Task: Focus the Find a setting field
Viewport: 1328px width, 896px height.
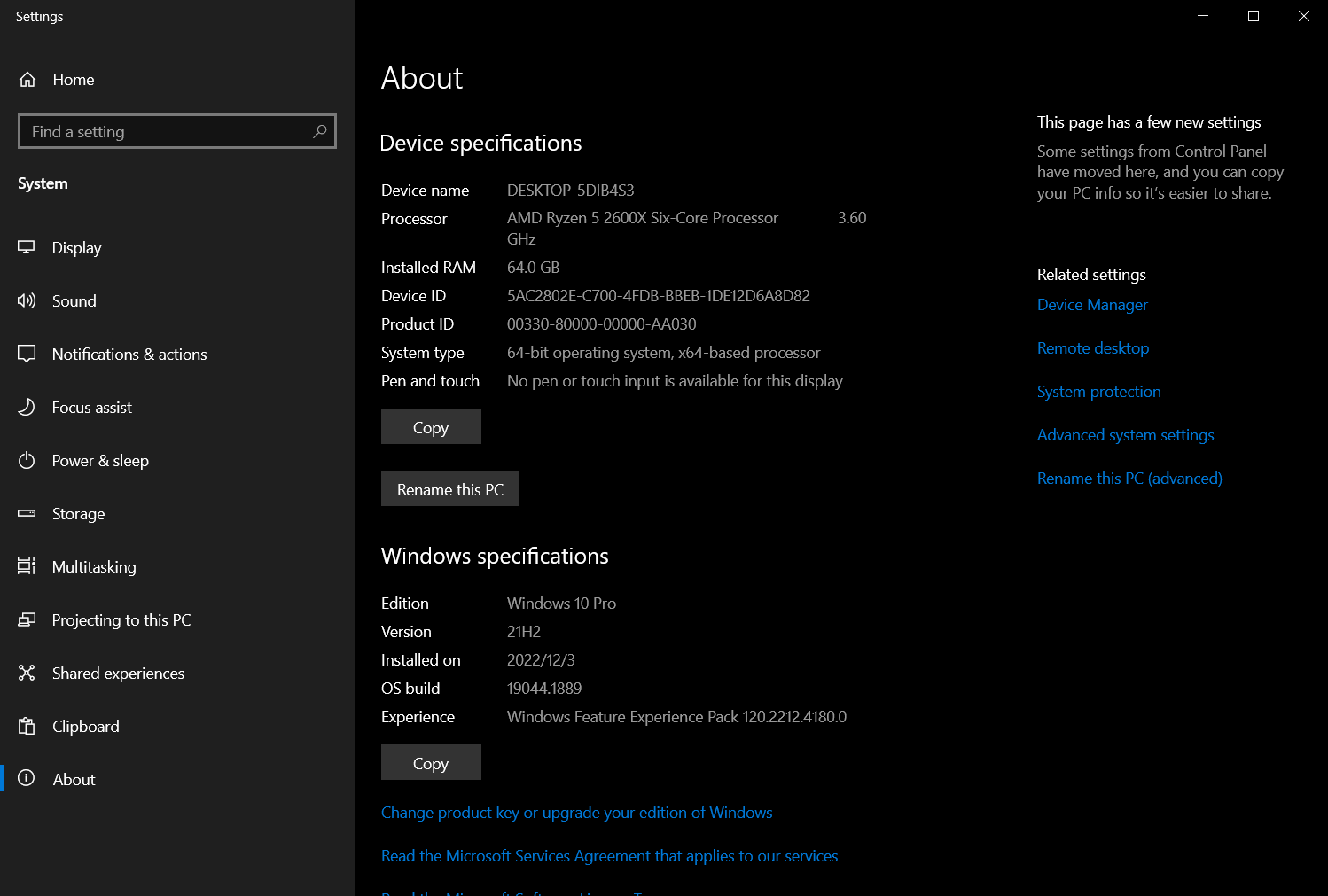Action: (x=177, y=131)
